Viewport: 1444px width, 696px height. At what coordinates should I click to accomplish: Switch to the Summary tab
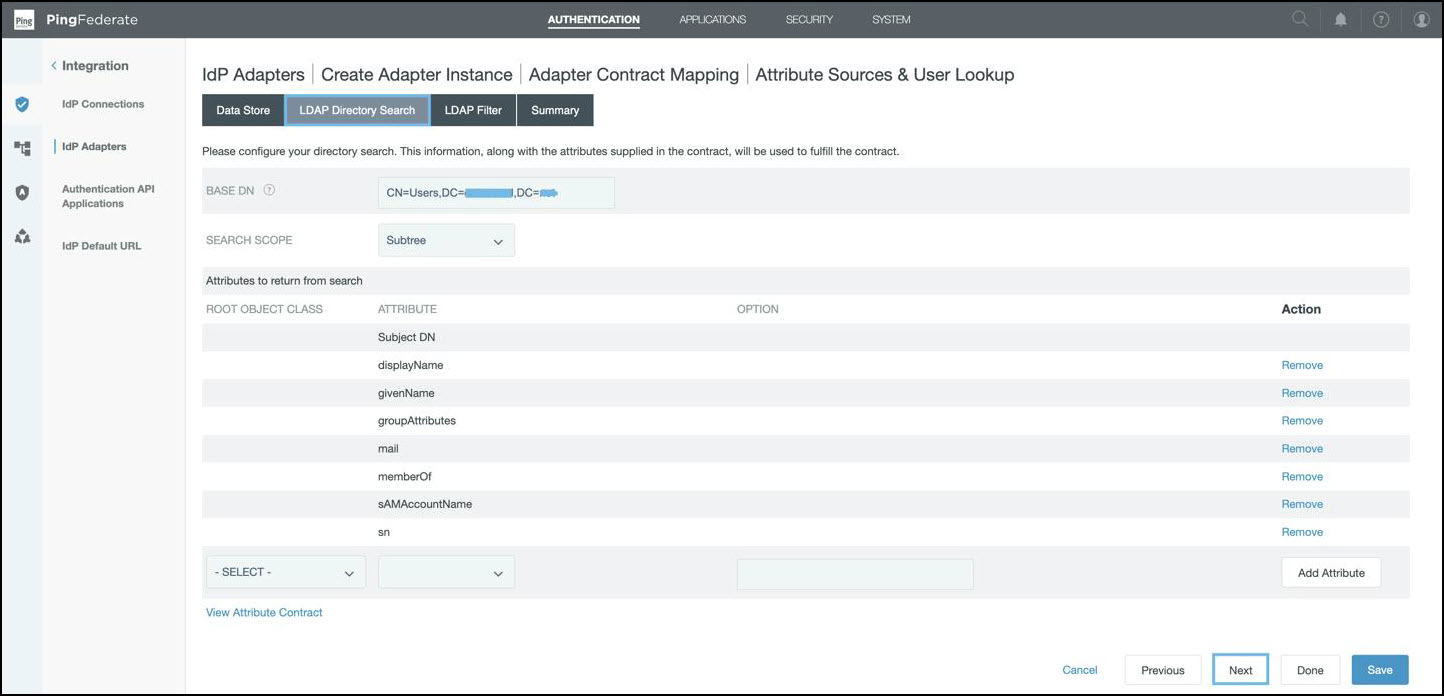point(555,110)
